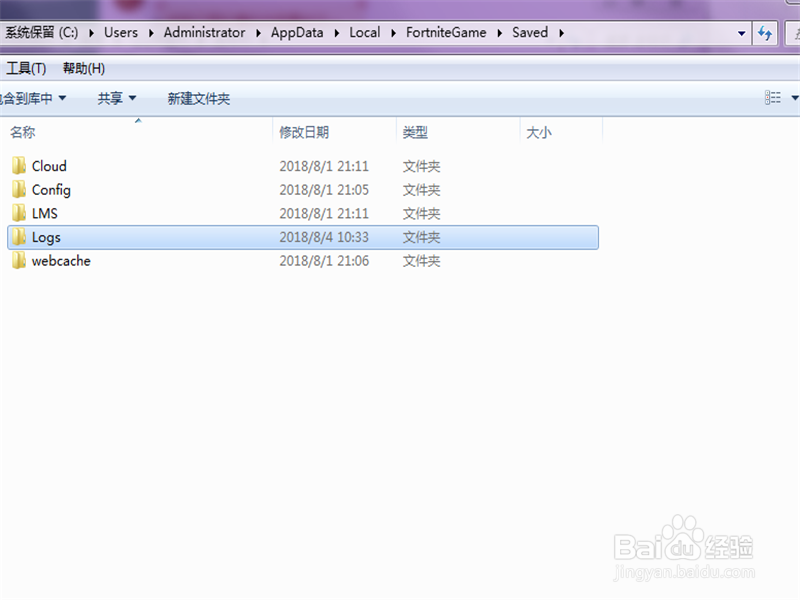Click the refresh address bar icon
Viewport: 800px width, 600px height.
point(765,33)
